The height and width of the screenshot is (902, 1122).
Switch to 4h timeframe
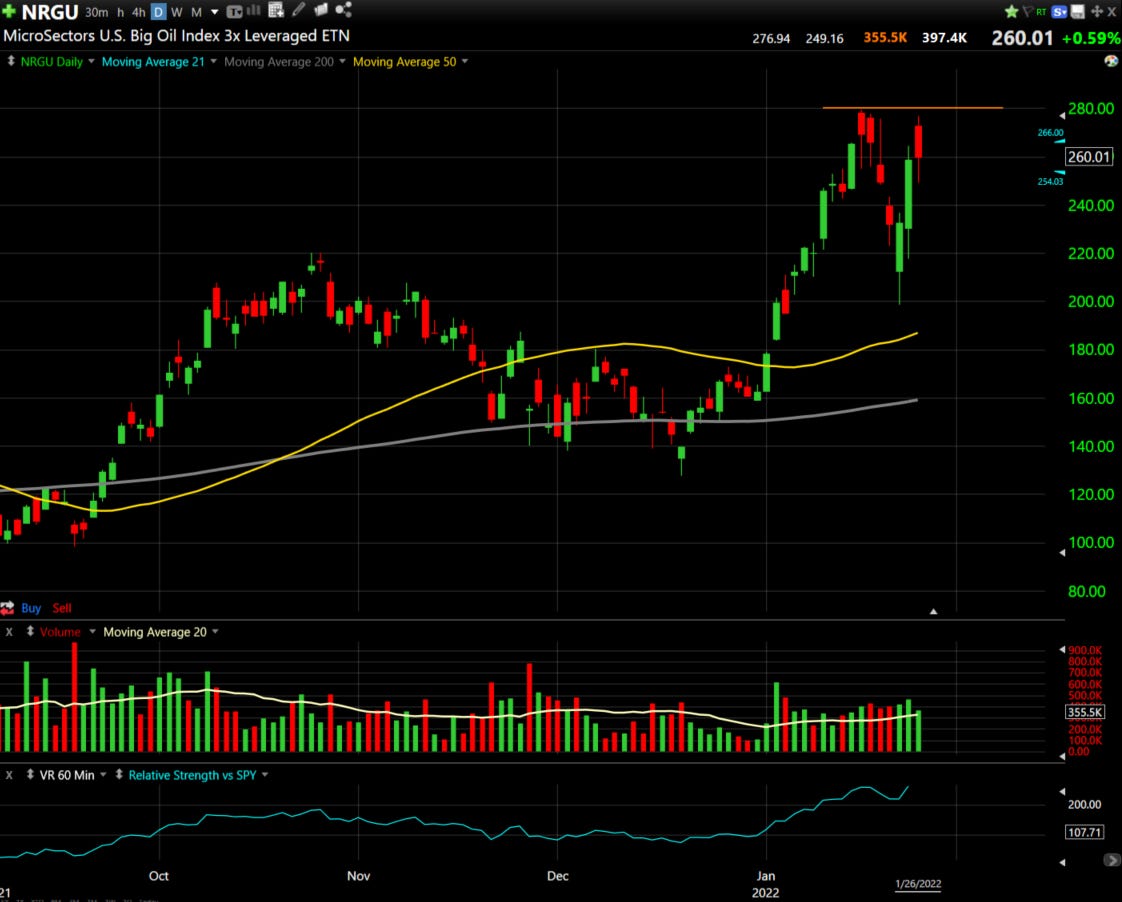(139, 12)
